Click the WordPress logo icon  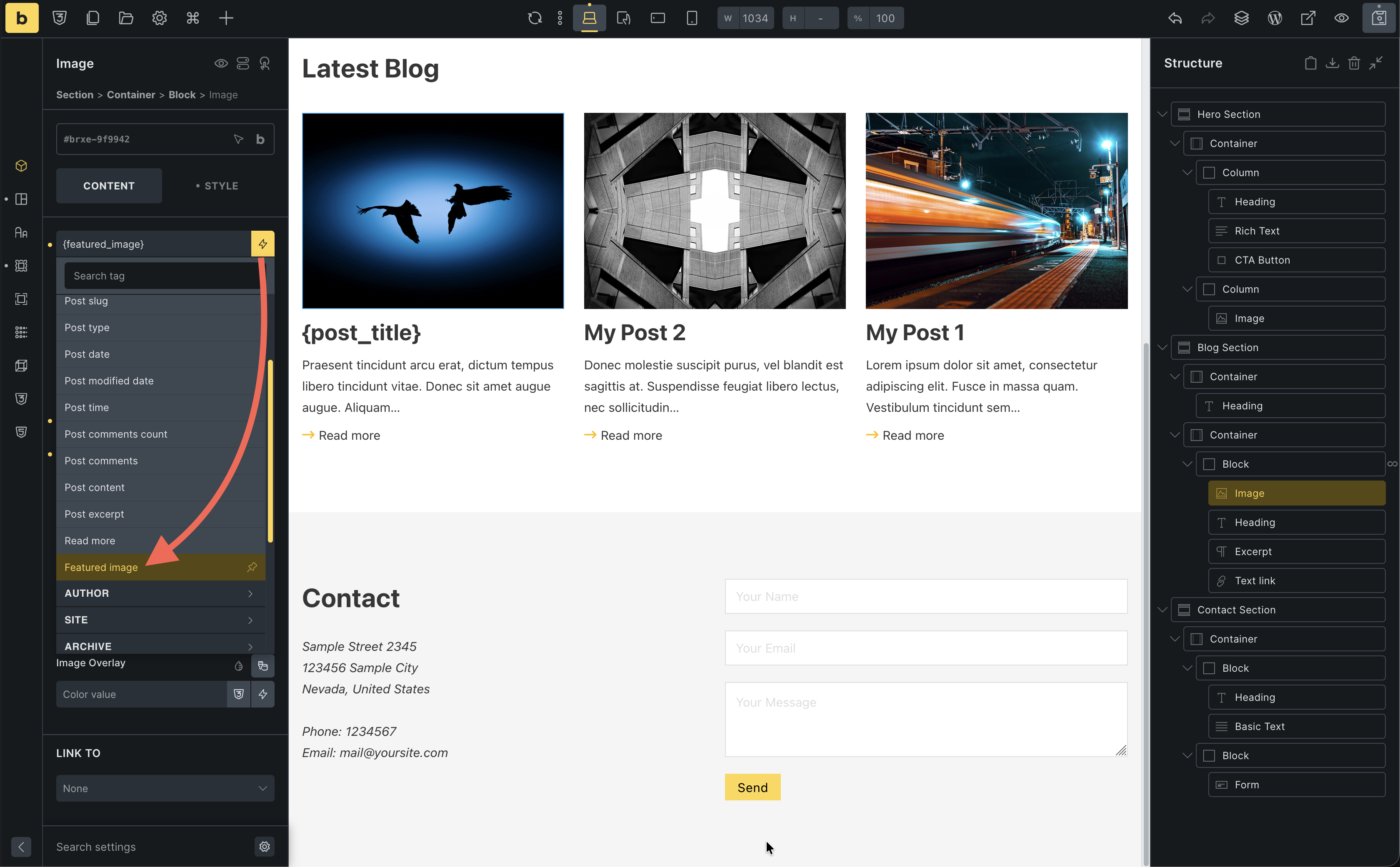pyautogui.click(x=1274, y=18)
